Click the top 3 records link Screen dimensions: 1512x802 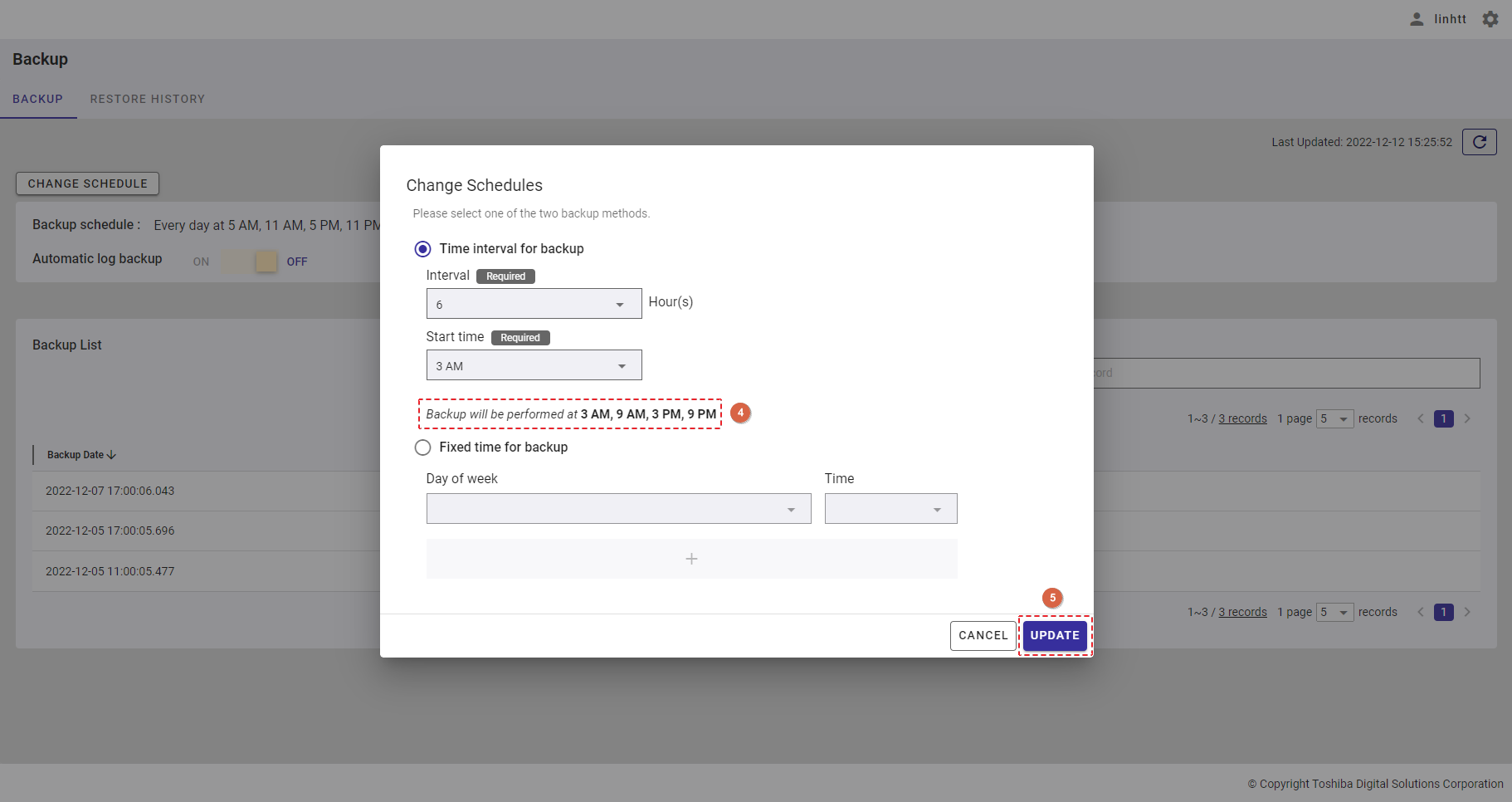(x=1242, y=418)
